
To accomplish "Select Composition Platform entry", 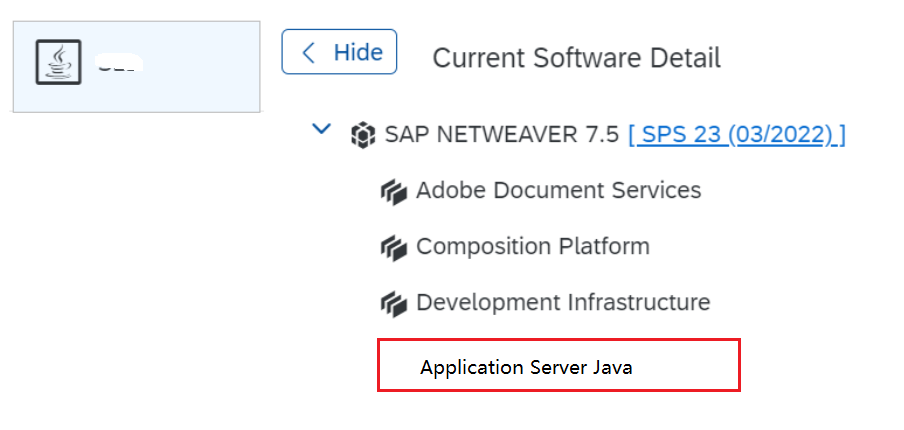I will coord(533,246).
